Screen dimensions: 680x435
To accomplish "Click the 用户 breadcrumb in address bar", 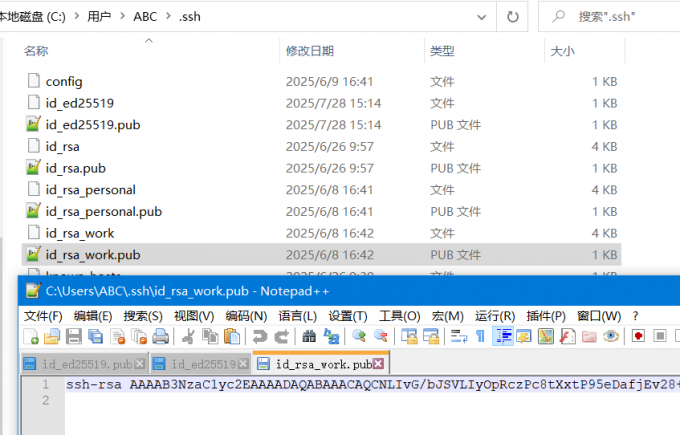I will click(x=99, y=16).
